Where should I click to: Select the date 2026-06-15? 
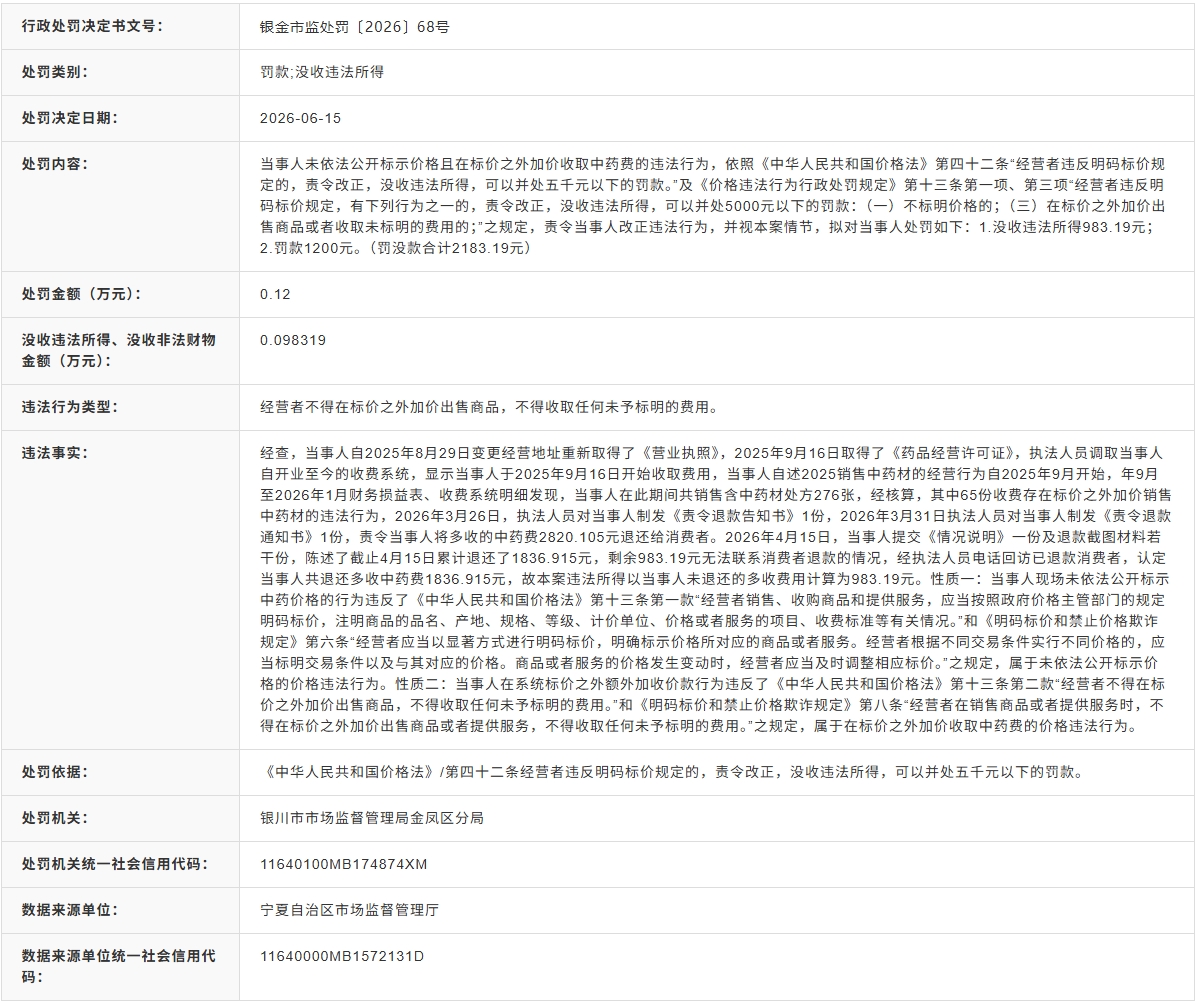click(x=300, y=118)
